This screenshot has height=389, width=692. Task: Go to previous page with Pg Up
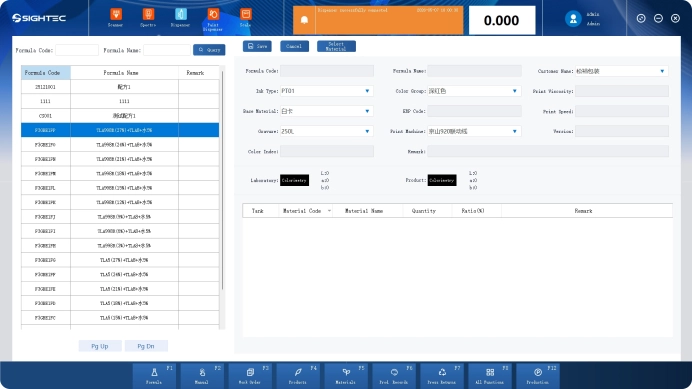point(100,346)
